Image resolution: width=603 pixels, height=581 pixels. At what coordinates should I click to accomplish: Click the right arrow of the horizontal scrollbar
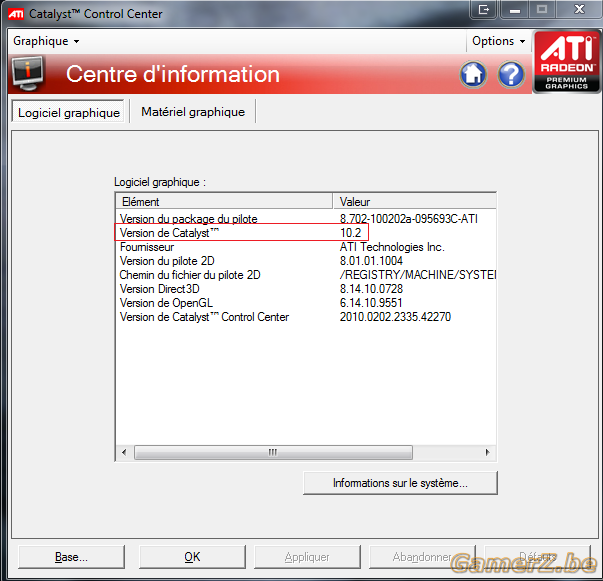click(x=488, y=452)
